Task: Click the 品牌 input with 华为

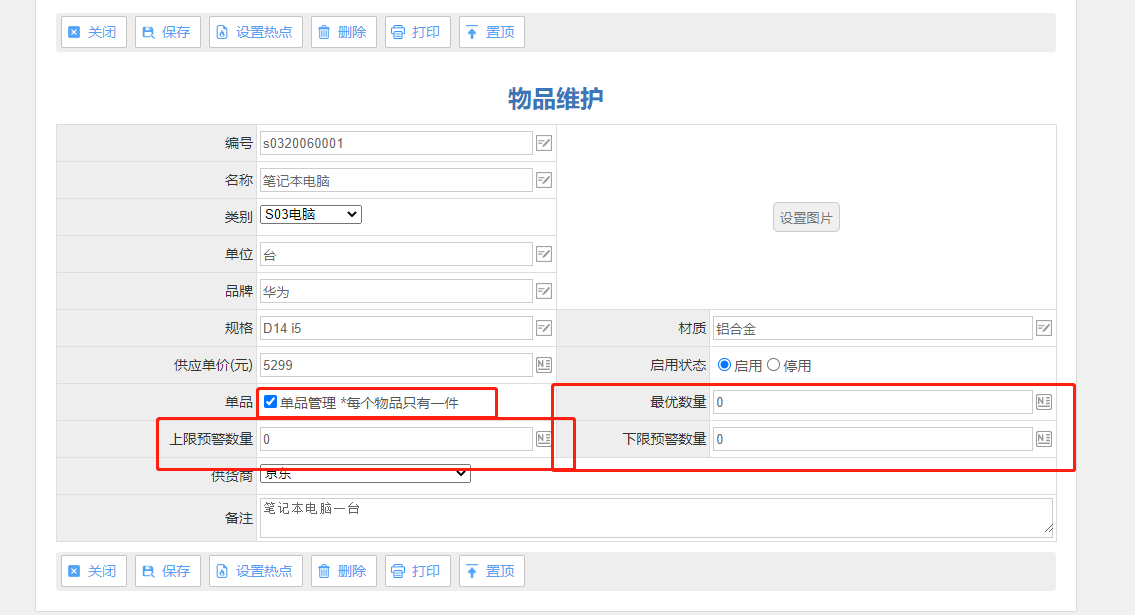Action: 396,291
